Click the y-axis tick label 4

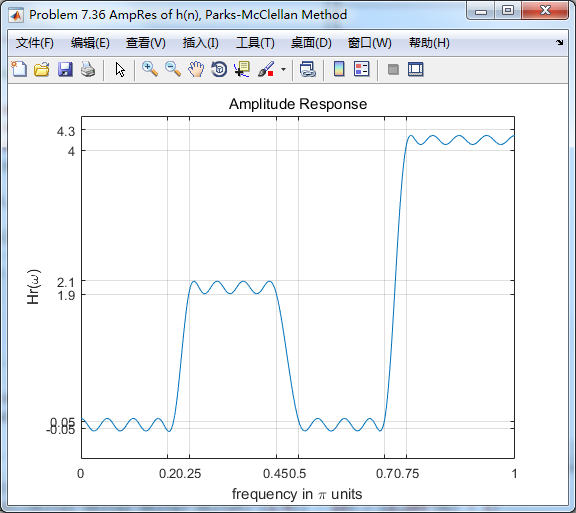(71, 151)
